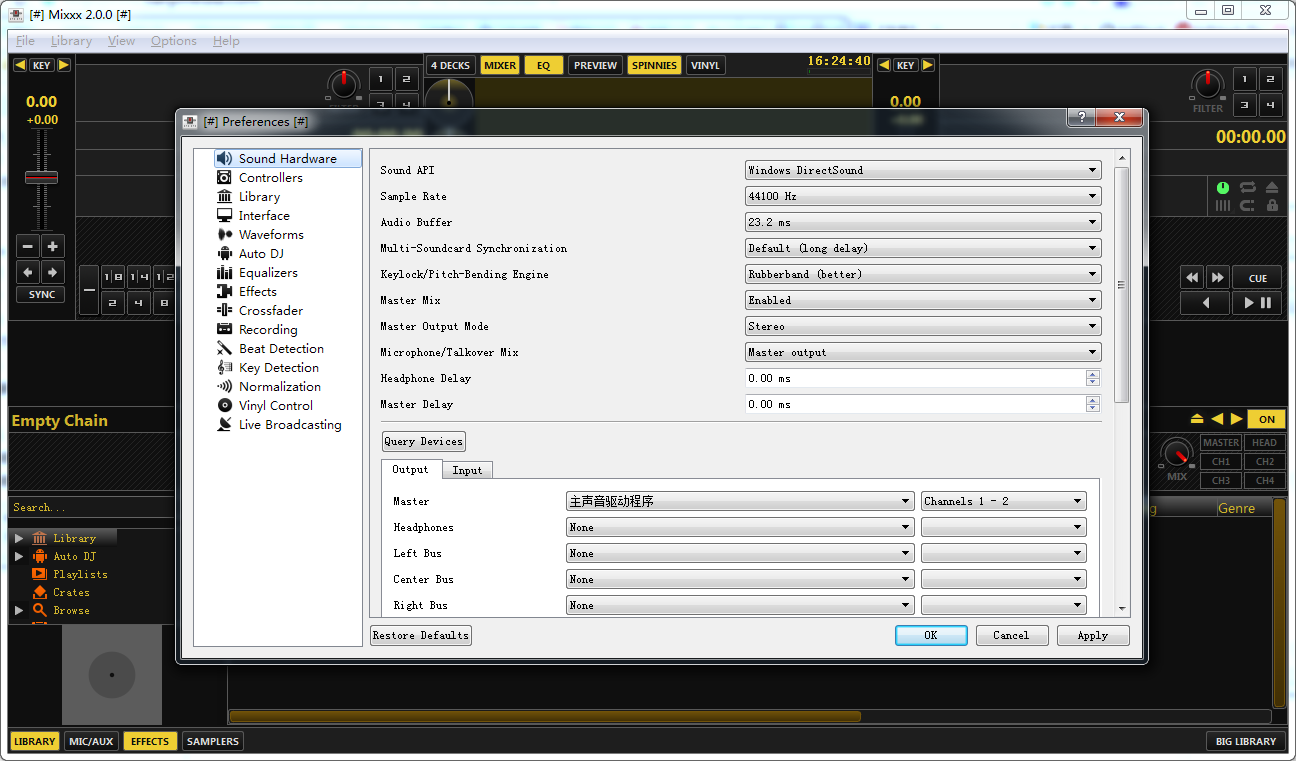Toggle the EQ section visibility
This screenshot has width=1296, height=761.
coord(543,66)
